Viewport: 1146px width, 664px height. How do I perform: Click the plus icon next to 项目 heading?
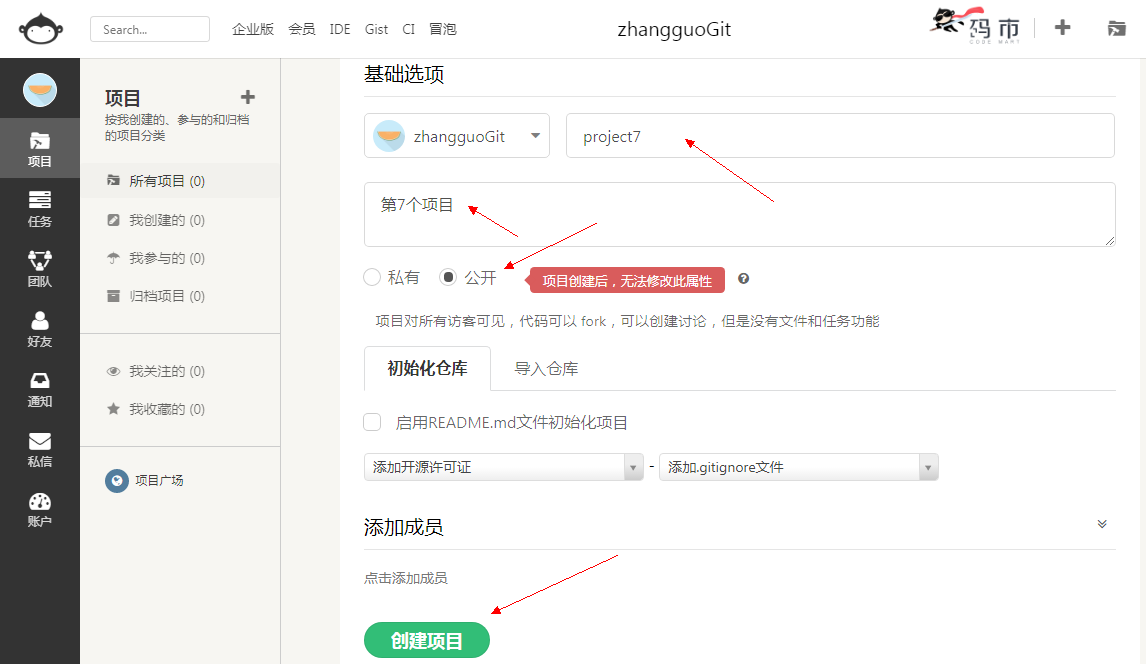(248, 97)
